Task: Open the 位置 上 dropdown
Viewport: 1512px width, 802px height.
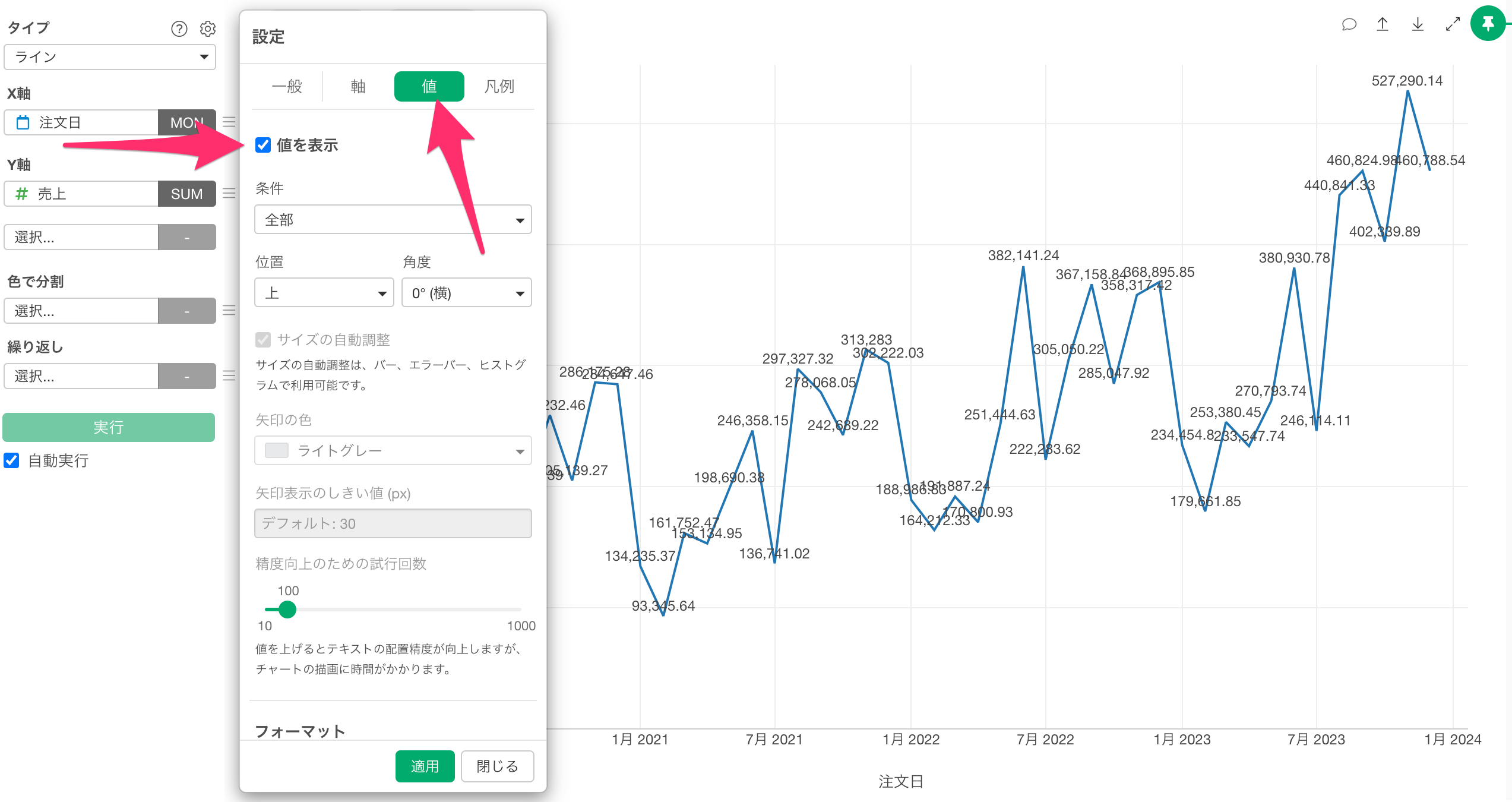Action: [324, 293]
